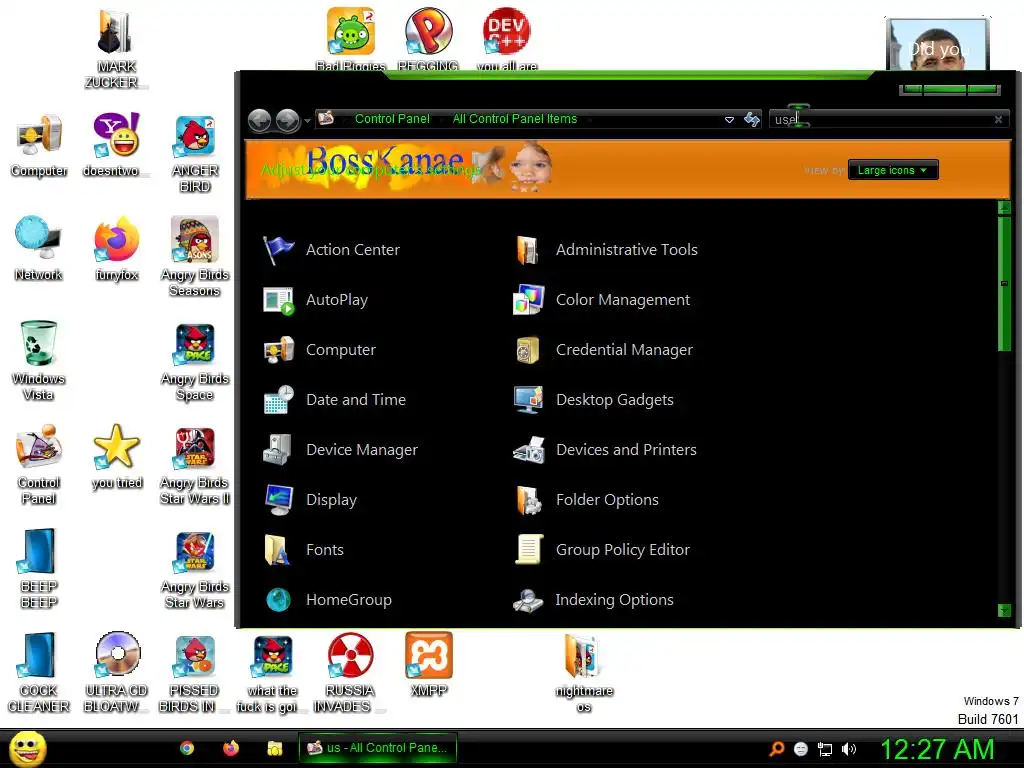Launch Chrome from the taskbar
The height and width of the screenshot is (768, 1024).
(x=187, y=748)
